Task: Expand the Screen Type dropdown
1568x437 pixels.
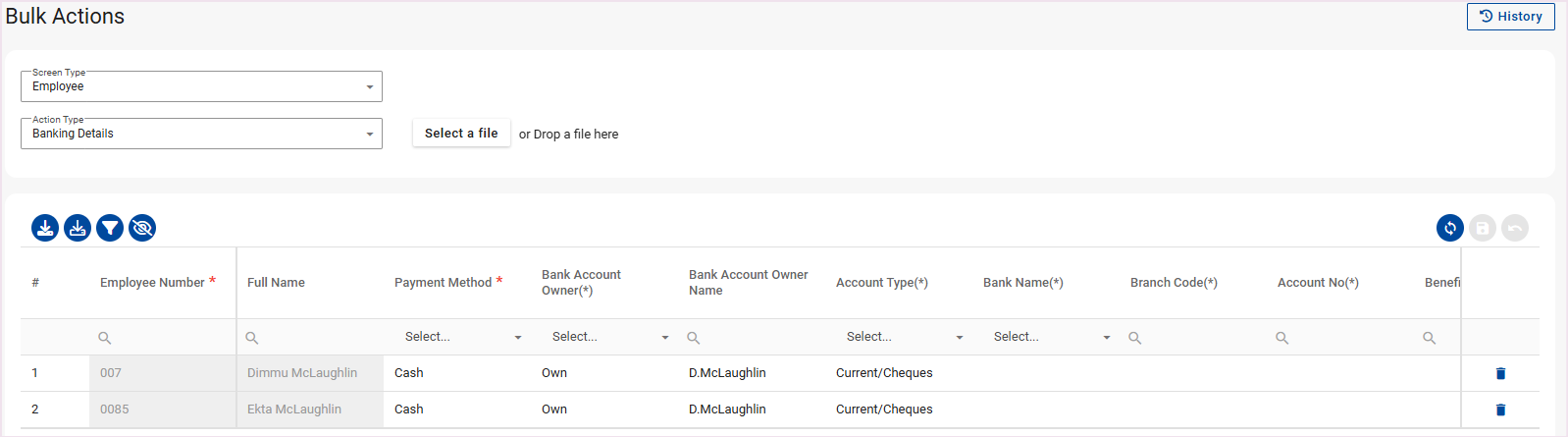Action: tap(201, 86)
